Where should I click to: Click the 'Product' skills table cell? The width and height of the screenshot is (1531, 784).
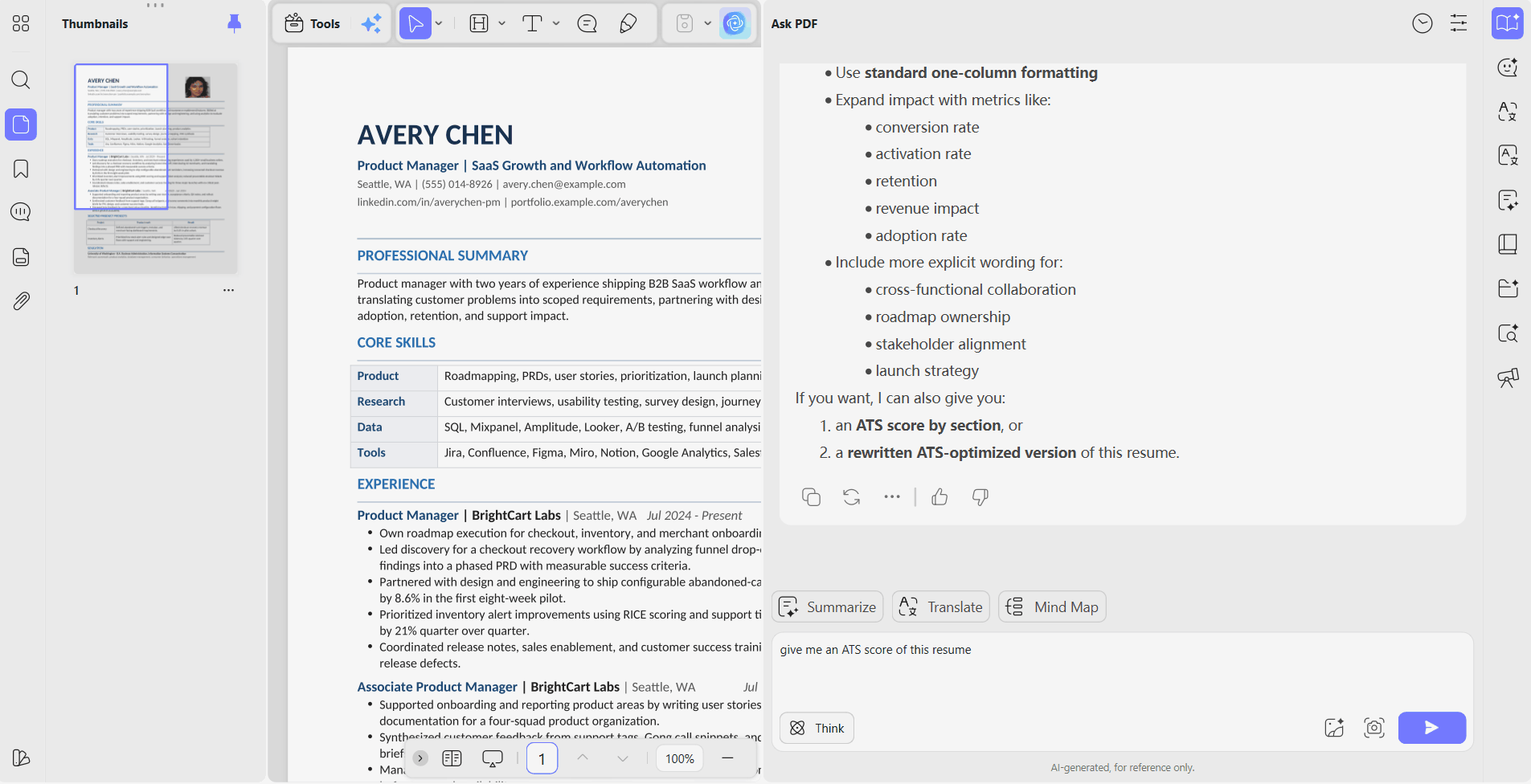[394, 376]
